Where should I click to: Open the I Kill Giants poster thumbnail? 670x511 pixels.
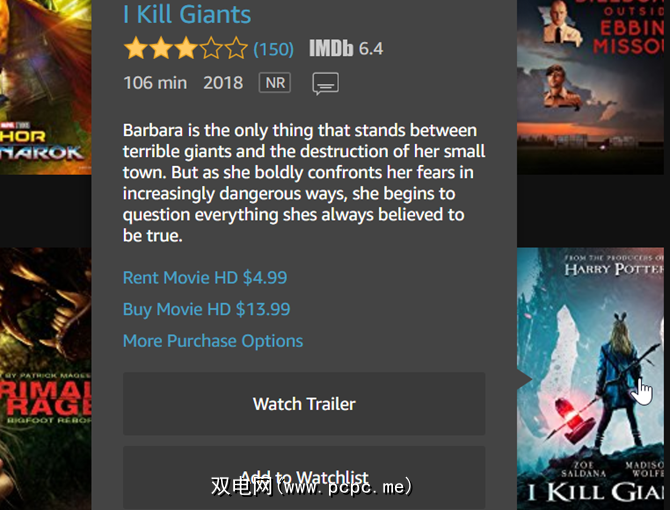591,379
